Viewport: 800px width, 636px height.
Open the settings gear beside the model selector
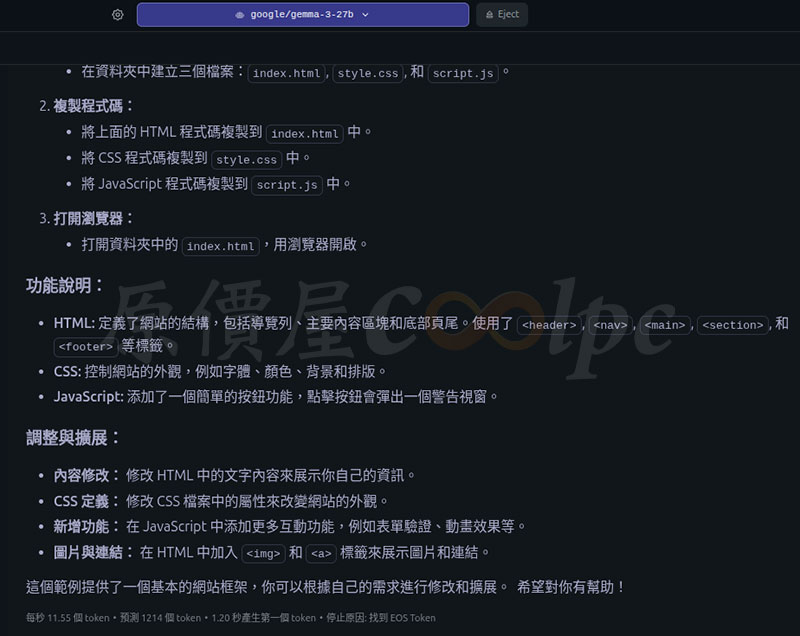118,15
